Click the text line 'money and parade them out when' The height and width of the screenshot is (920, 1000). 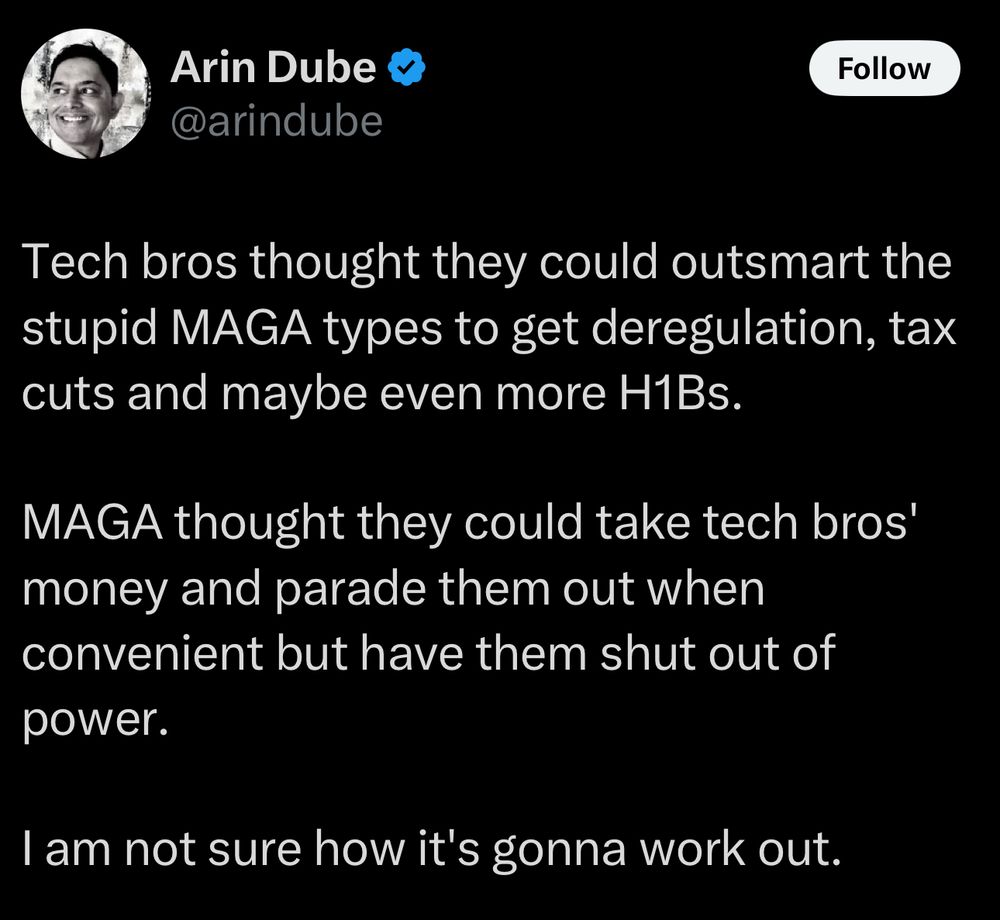[393, 589]
